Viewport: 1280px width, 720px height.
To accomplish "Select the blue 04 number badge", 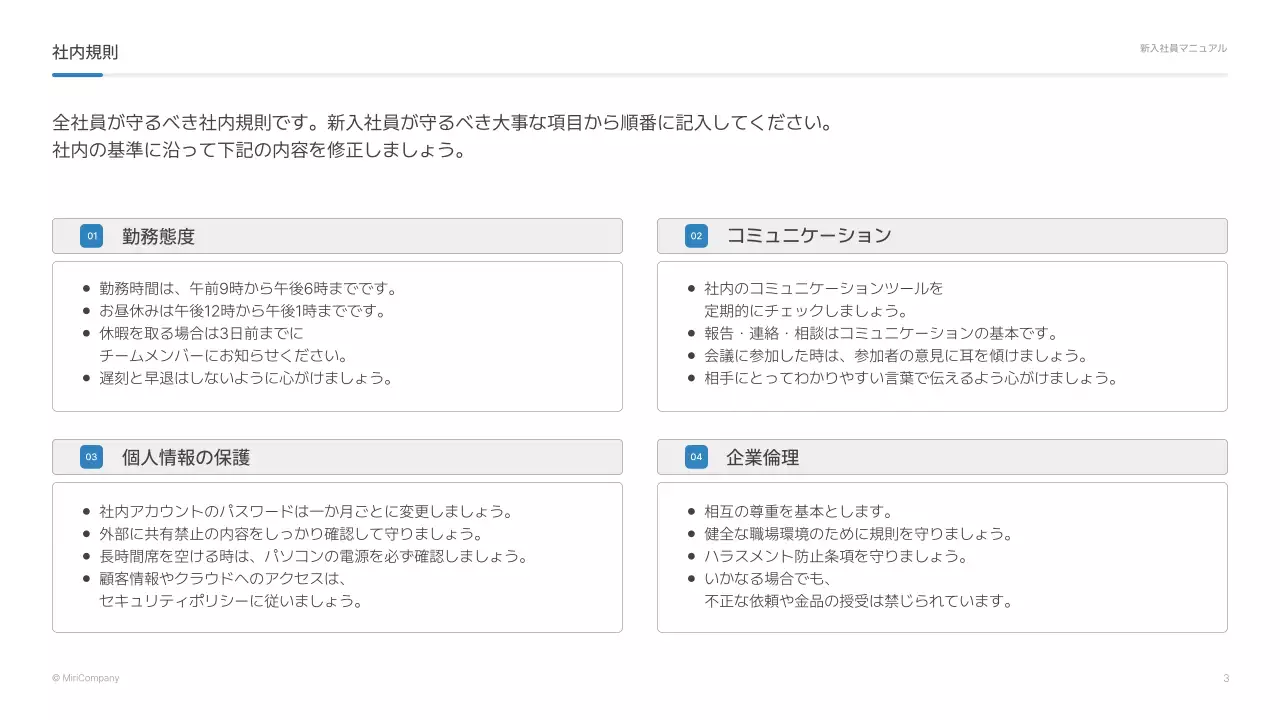I will [696, 457].
